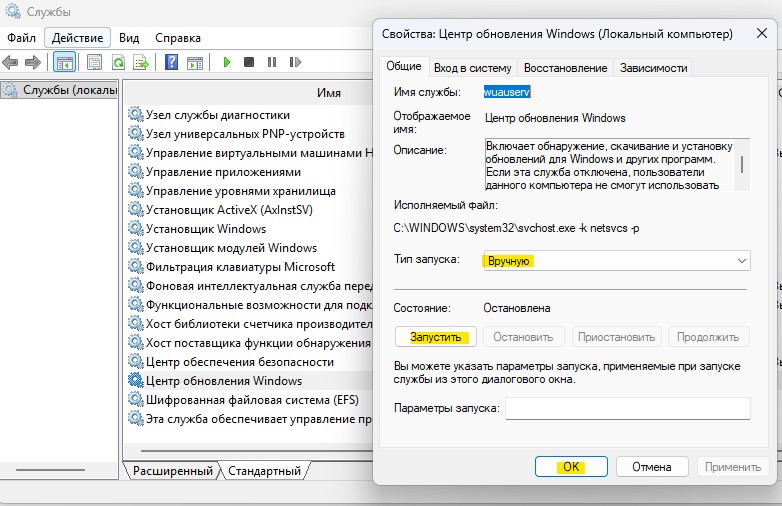Confirm with the OK button
Screen dimensions: 782x506
[x=572, y=467]
